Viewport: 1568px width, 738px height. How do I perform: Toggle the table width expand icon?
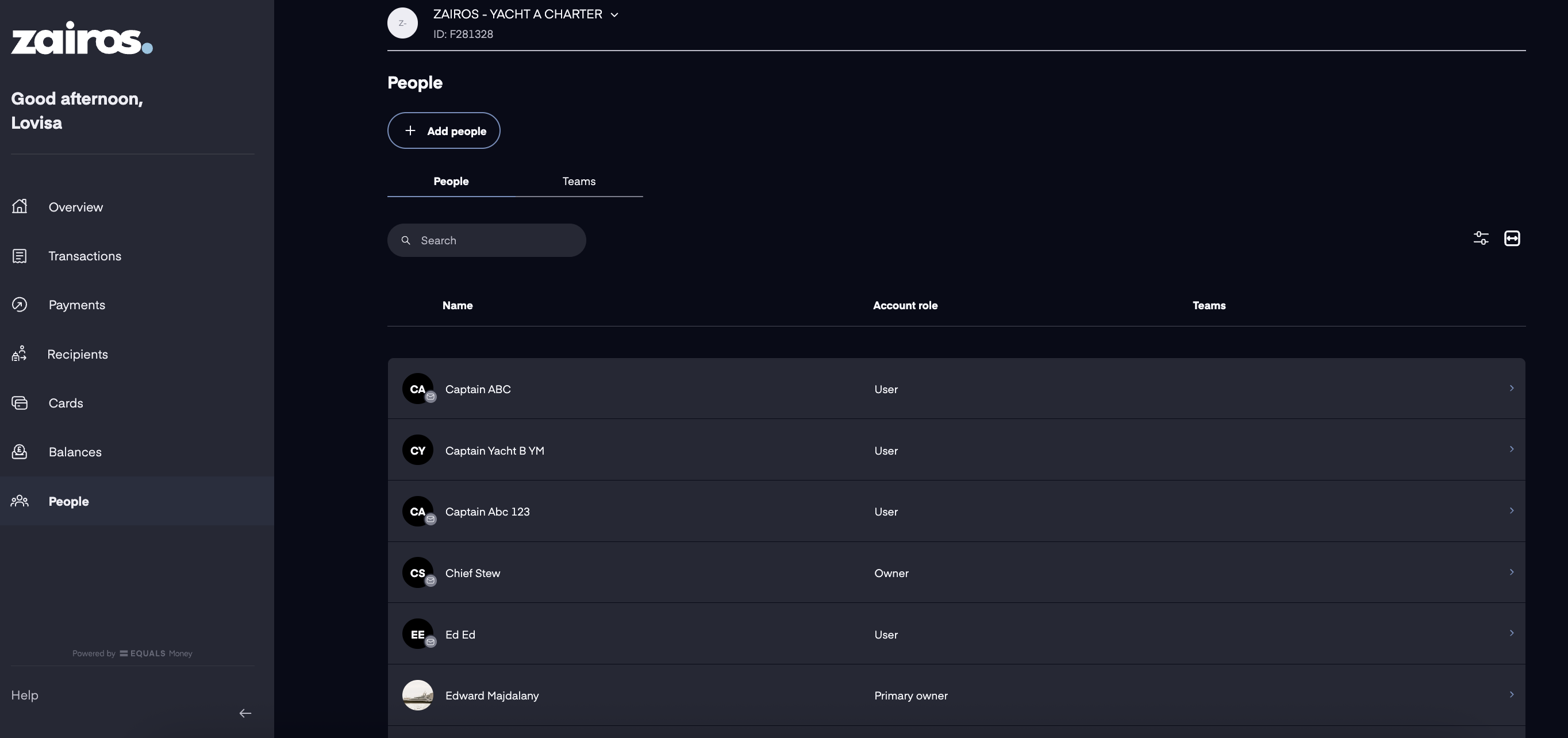[x=1512, y=238]
